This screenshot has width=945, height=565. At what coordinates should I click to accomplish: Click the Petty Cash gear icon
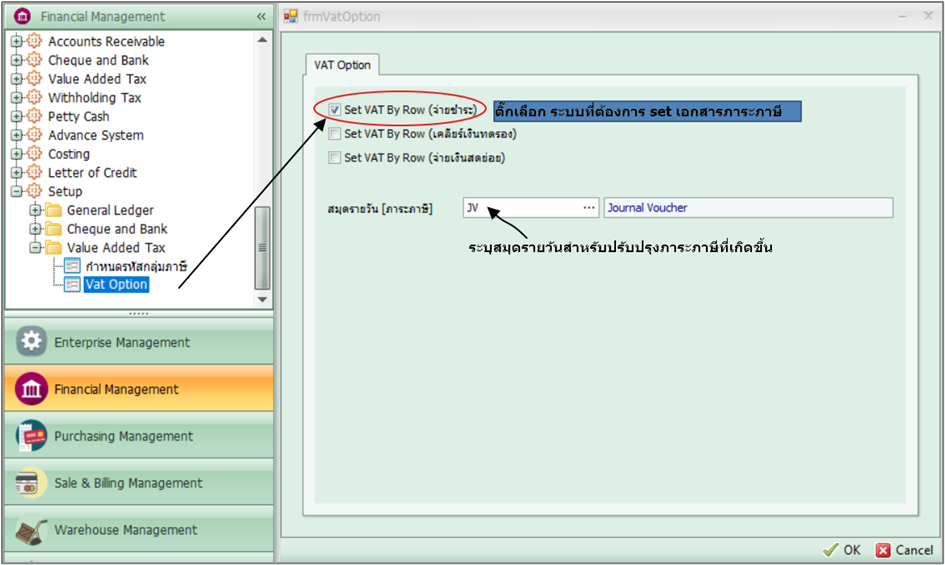(x=35, y=116)
